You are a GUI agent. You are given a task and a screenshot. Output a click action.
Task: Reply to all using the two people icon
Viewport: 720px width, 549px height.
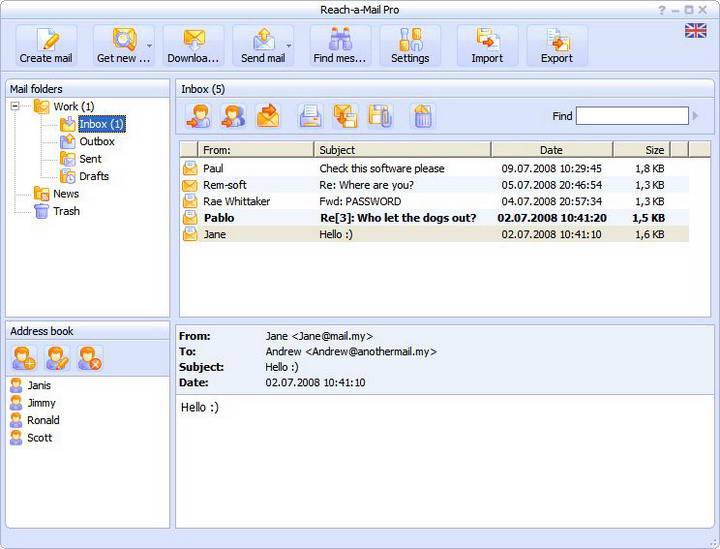click(x=233, y=116)
